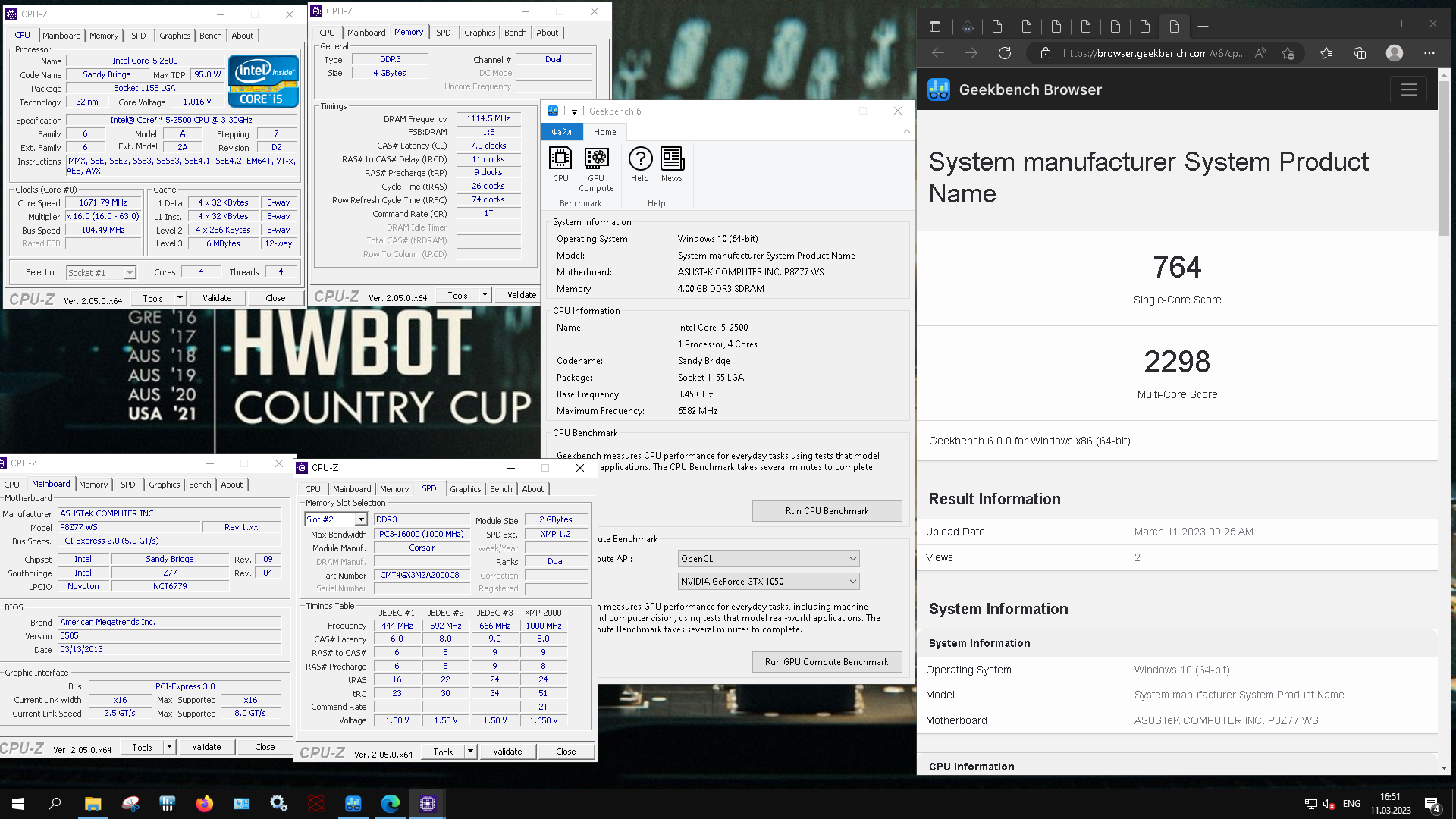Image resolution: width=1456 pixels, height=819 pixels.
Task: Open Geekbench News icon
Action: 672,165
